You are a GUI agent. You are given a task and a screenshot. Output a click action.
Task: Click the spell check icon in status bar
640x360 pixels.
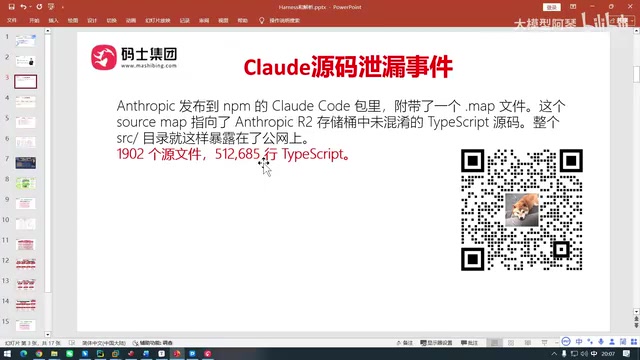(x=72, y=343)
